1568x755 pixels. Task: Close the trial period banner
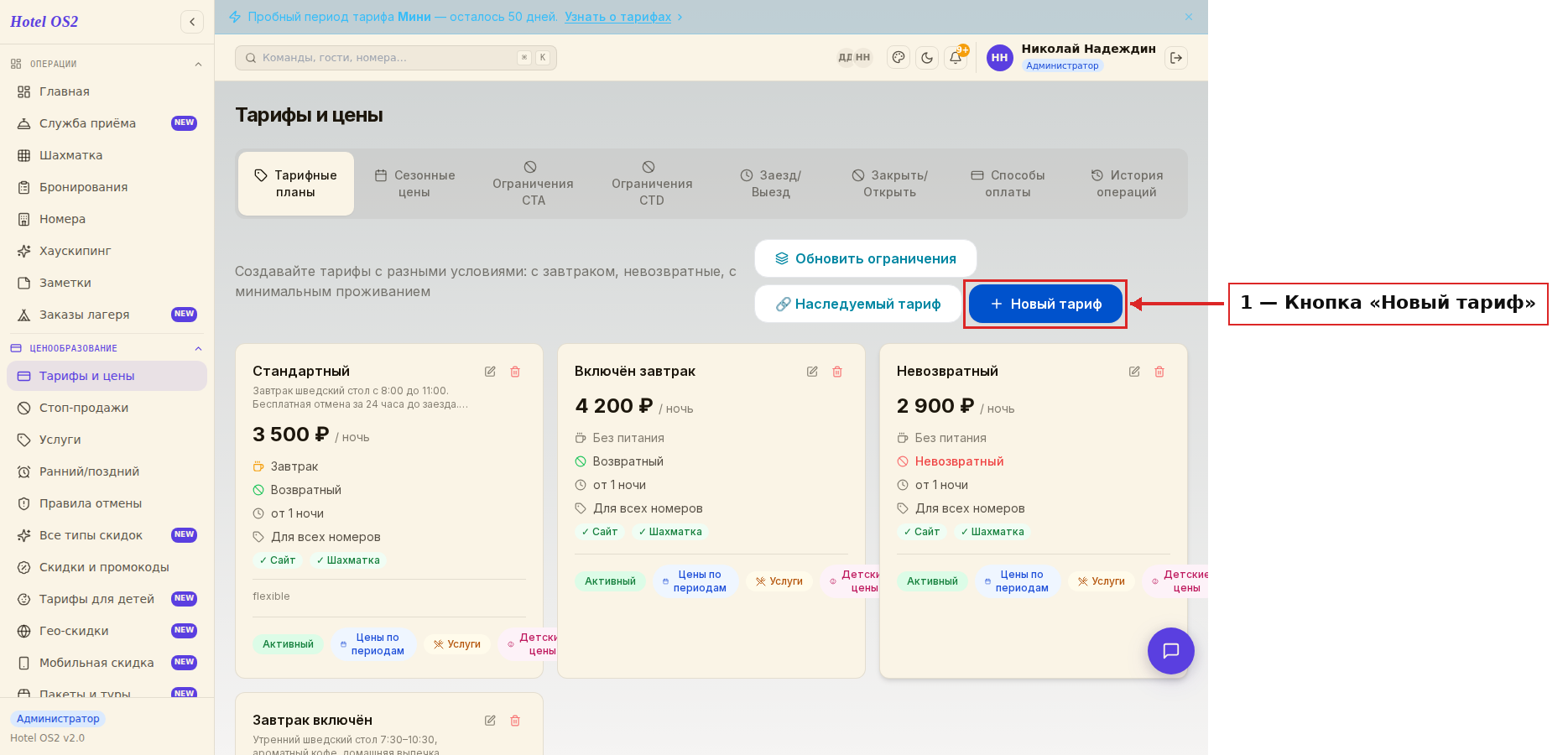[x=1189, y=17]
